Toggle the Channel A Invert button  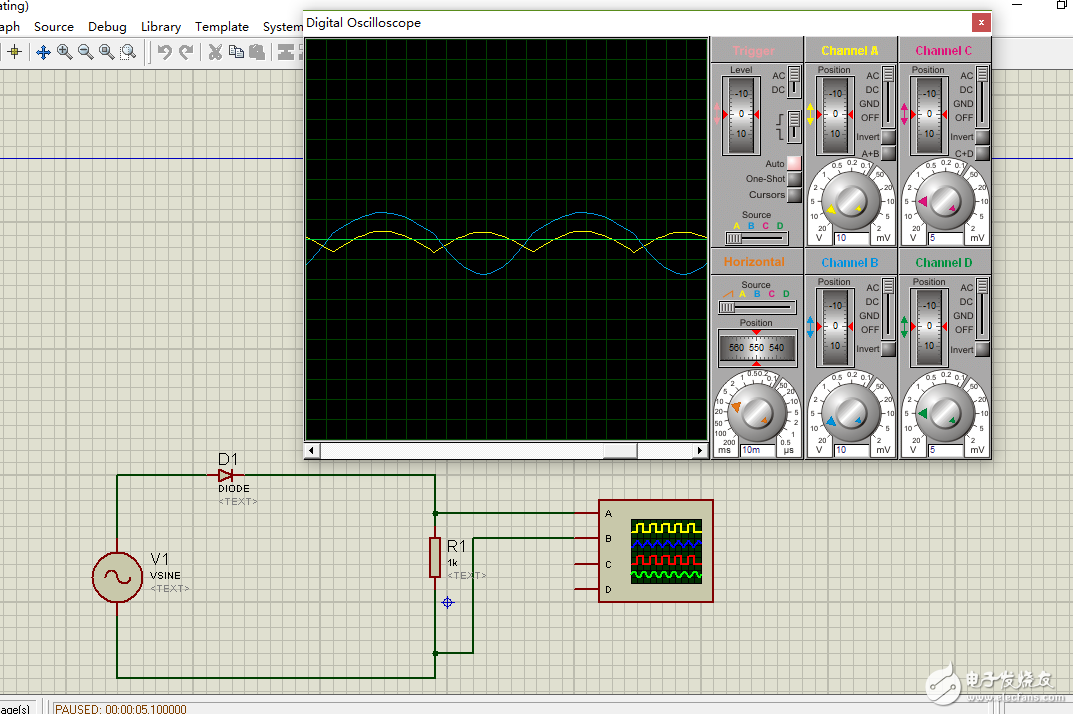coord(888,137)
